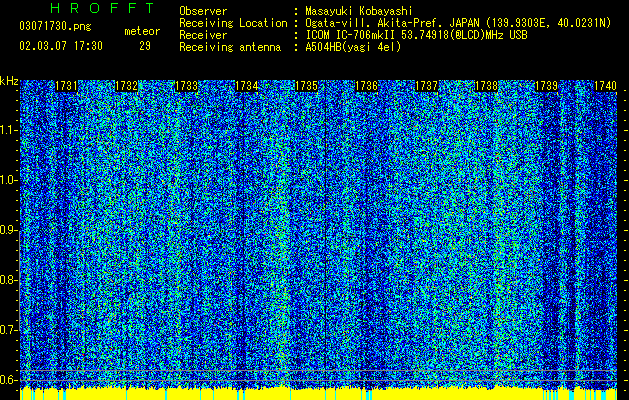629x400 pixels.
Task: Select the ICOM IC-706mkII receiver text
Action: point(416,35)
